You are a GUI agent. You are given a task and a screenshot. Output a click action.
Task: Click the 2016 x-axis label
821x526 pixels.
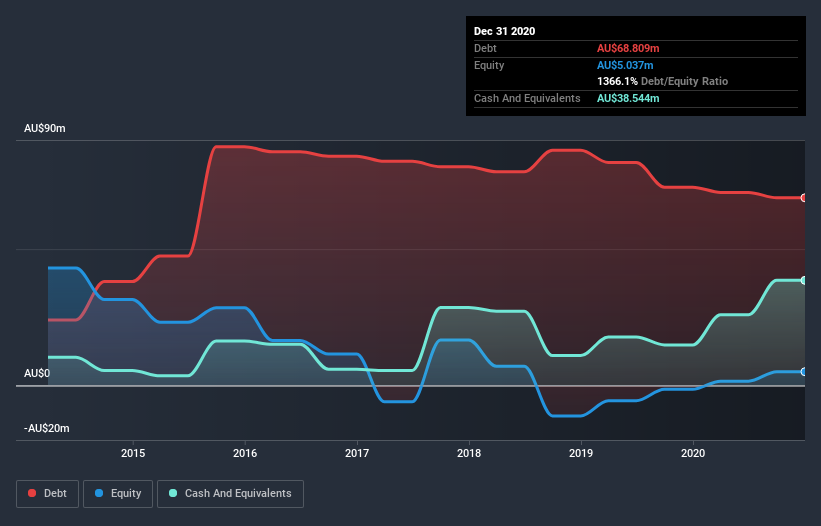245,453
